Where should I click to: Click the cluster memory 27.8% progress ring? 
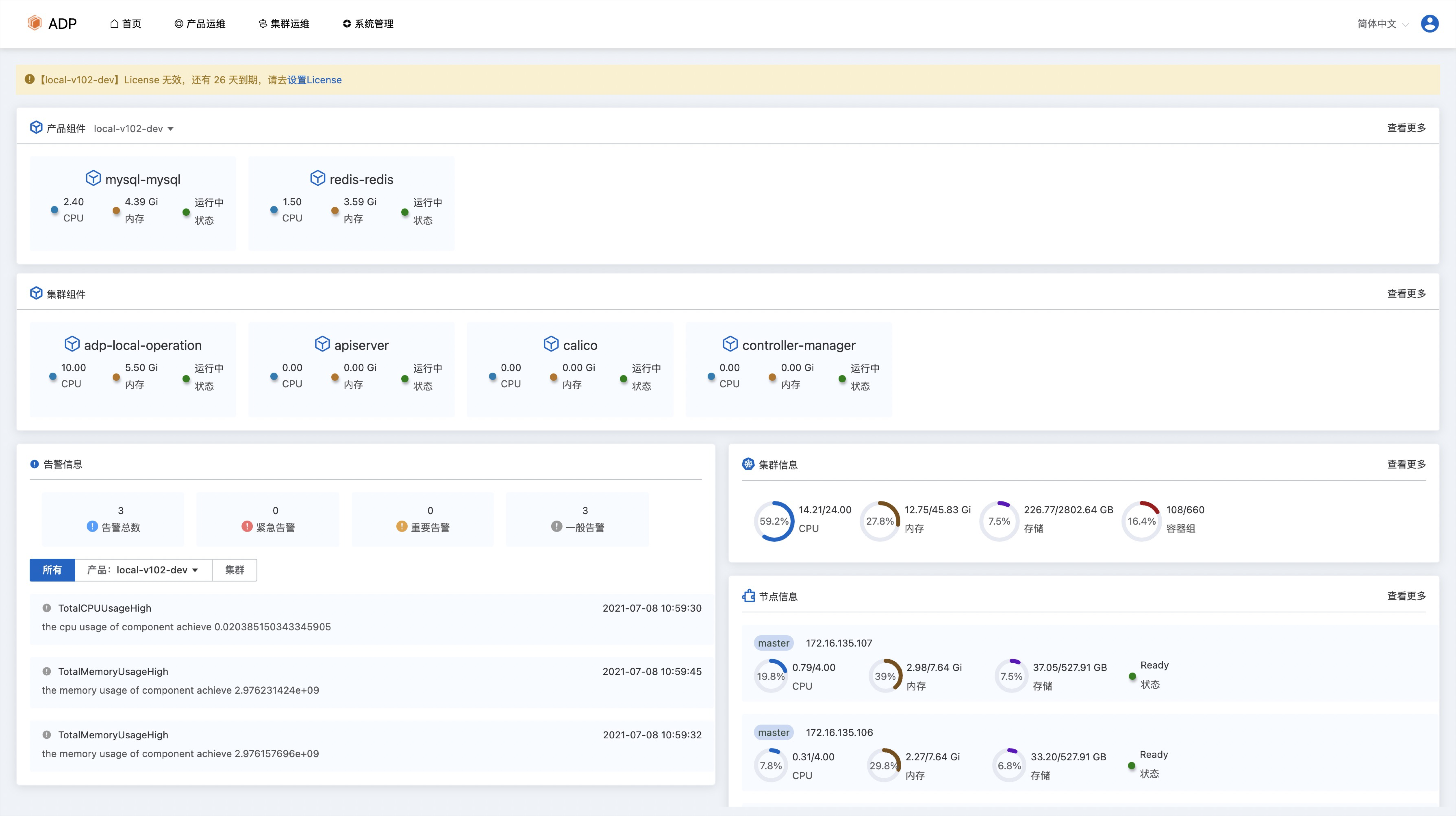tap(880, 521)
